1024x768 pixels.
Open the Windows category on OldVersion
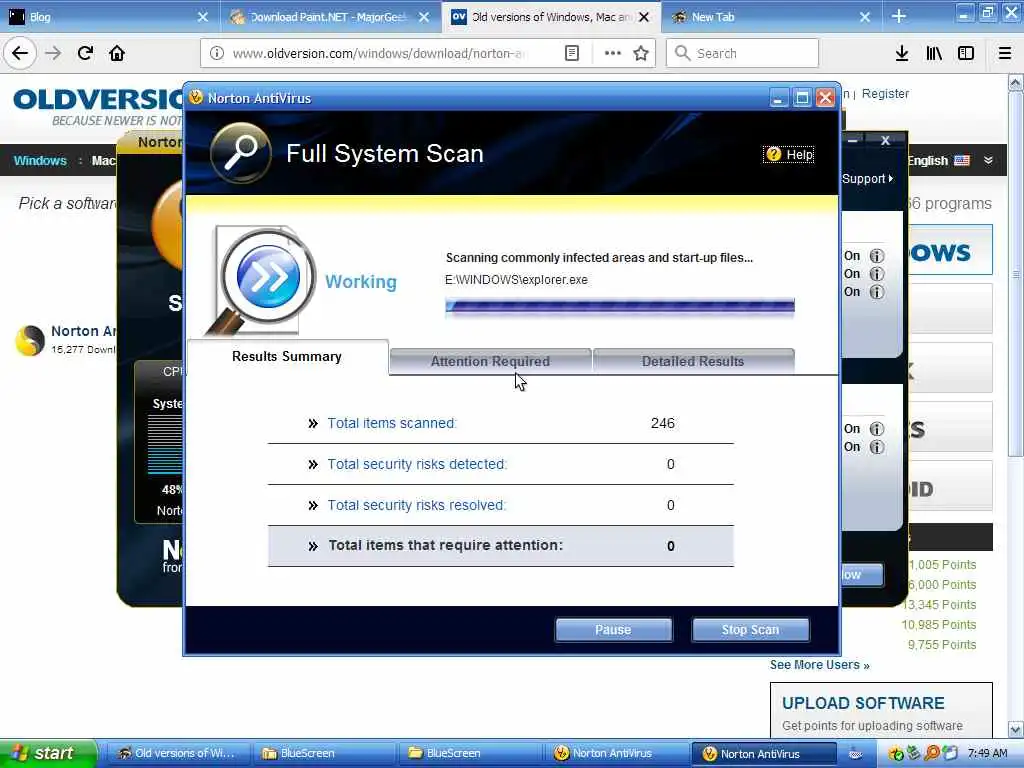click(x=40, y=161)
